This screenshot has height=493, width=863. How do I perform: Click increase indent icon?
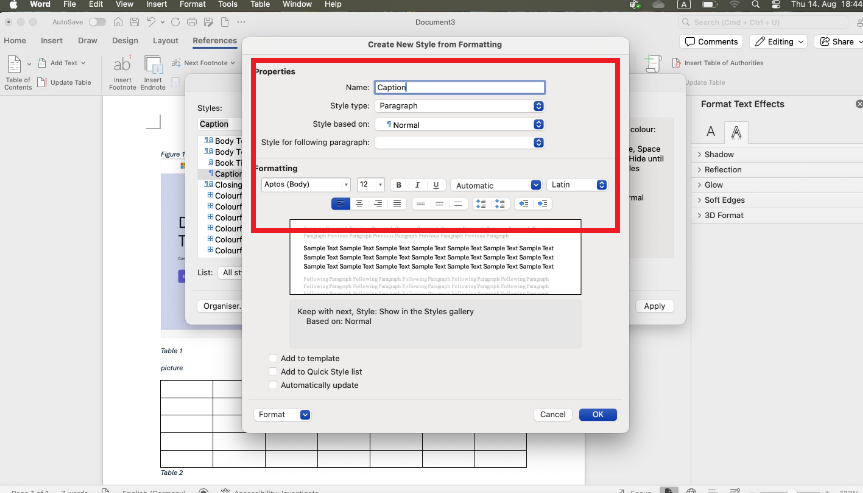(x=542, y=204)
